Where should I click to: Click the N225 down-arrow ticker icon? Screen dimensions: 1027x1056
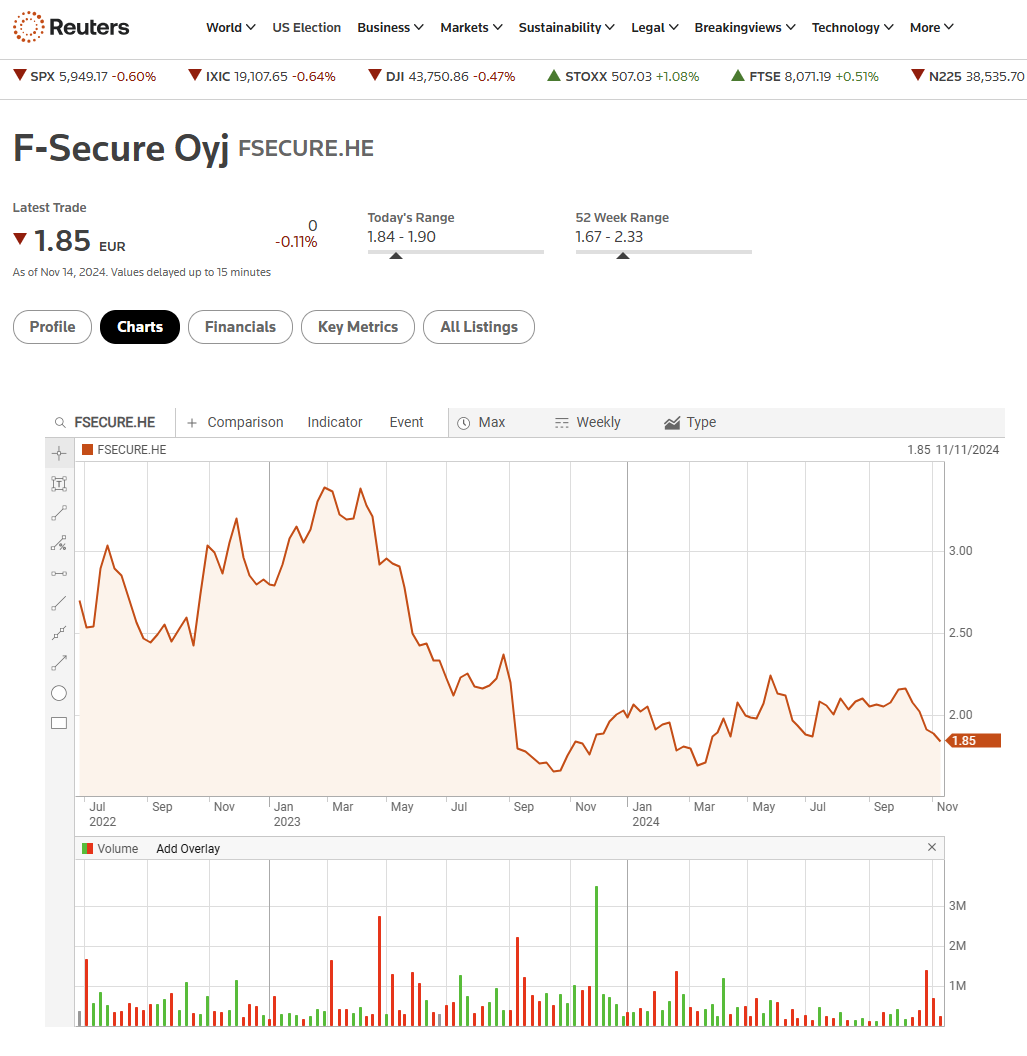(917, 75)
